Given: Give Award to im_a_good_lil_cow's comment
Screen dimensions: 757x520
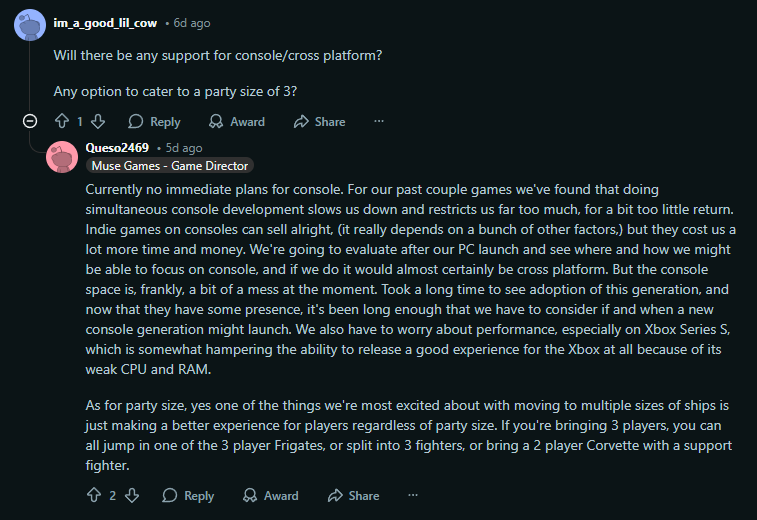Looking at the screenshot, I should pos(237,122).
